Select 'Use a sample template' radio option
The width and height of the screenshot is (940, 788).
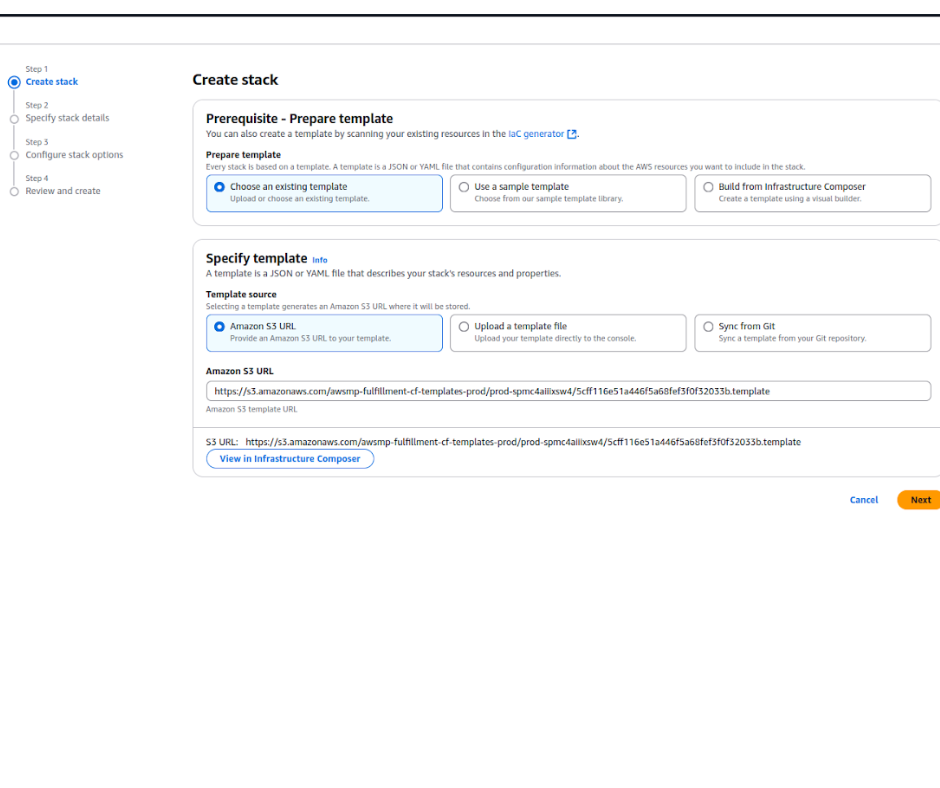tap(464, 187)
